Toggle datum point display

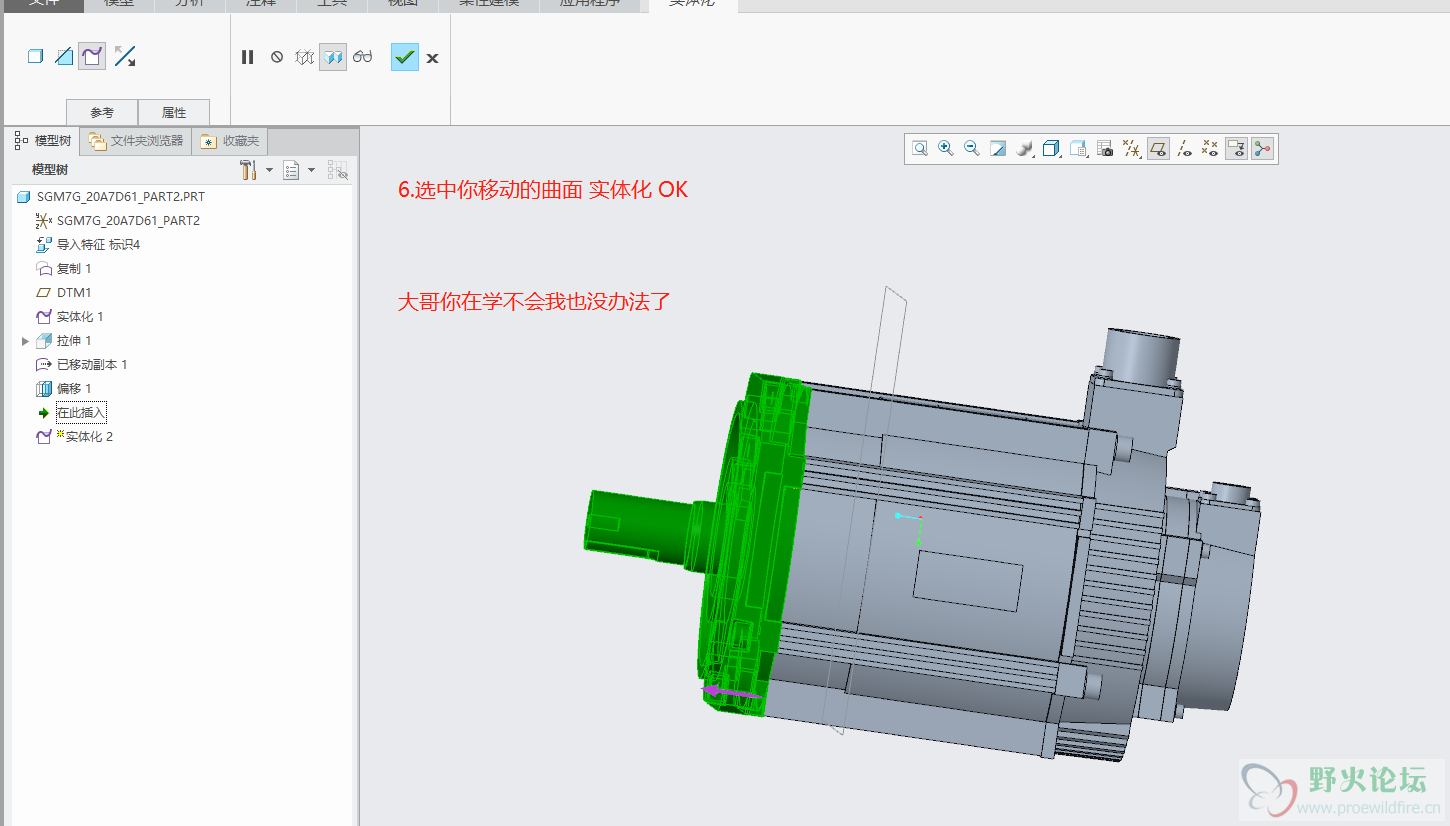click(x=1210, y=149)
